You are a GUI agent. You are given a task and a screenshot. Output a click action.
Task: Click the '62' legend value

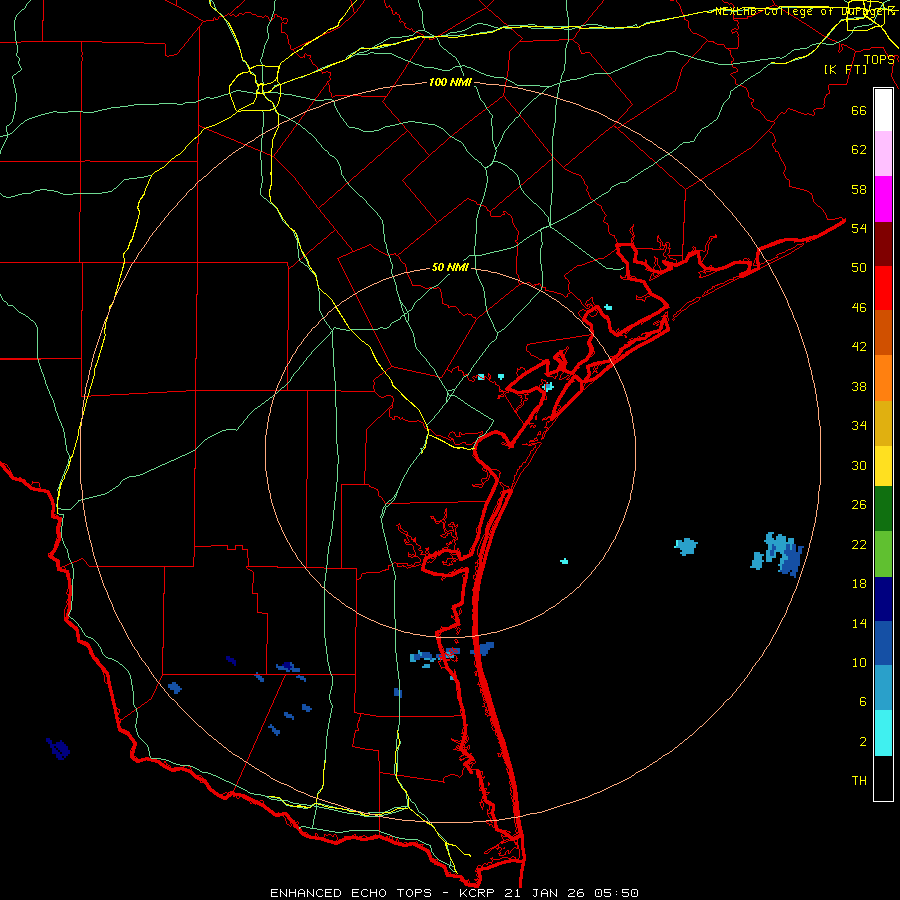(859, 150)
